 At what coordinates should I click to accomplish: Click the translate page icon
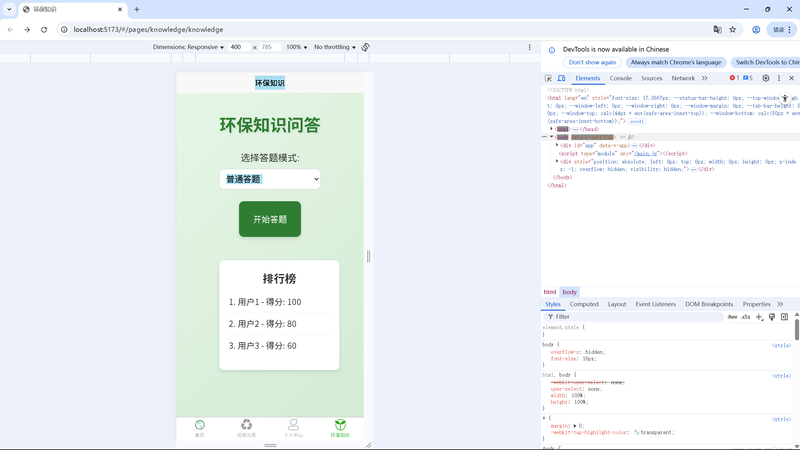717,30
